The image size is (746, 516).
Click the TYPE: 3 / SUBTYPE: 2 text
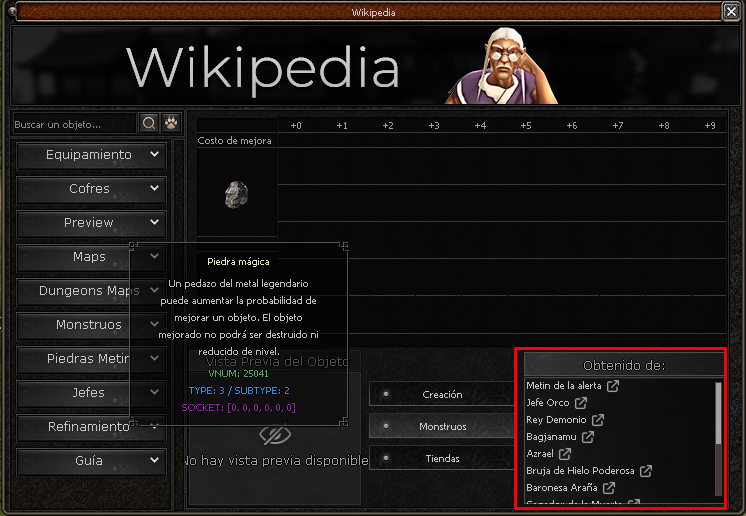click(239, 391)
